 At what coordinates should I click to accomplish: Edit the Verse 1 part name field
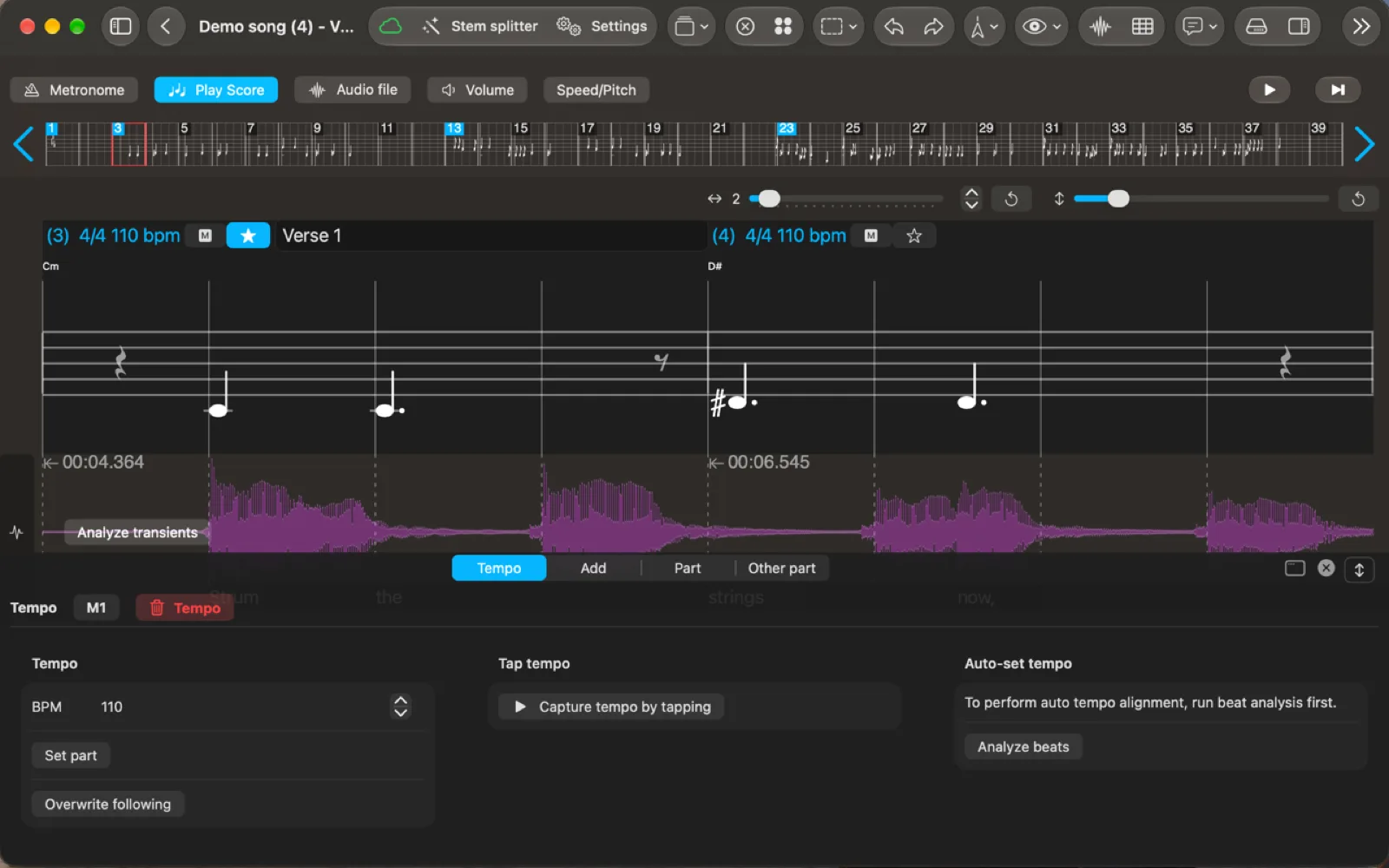(x=491, y=235)
